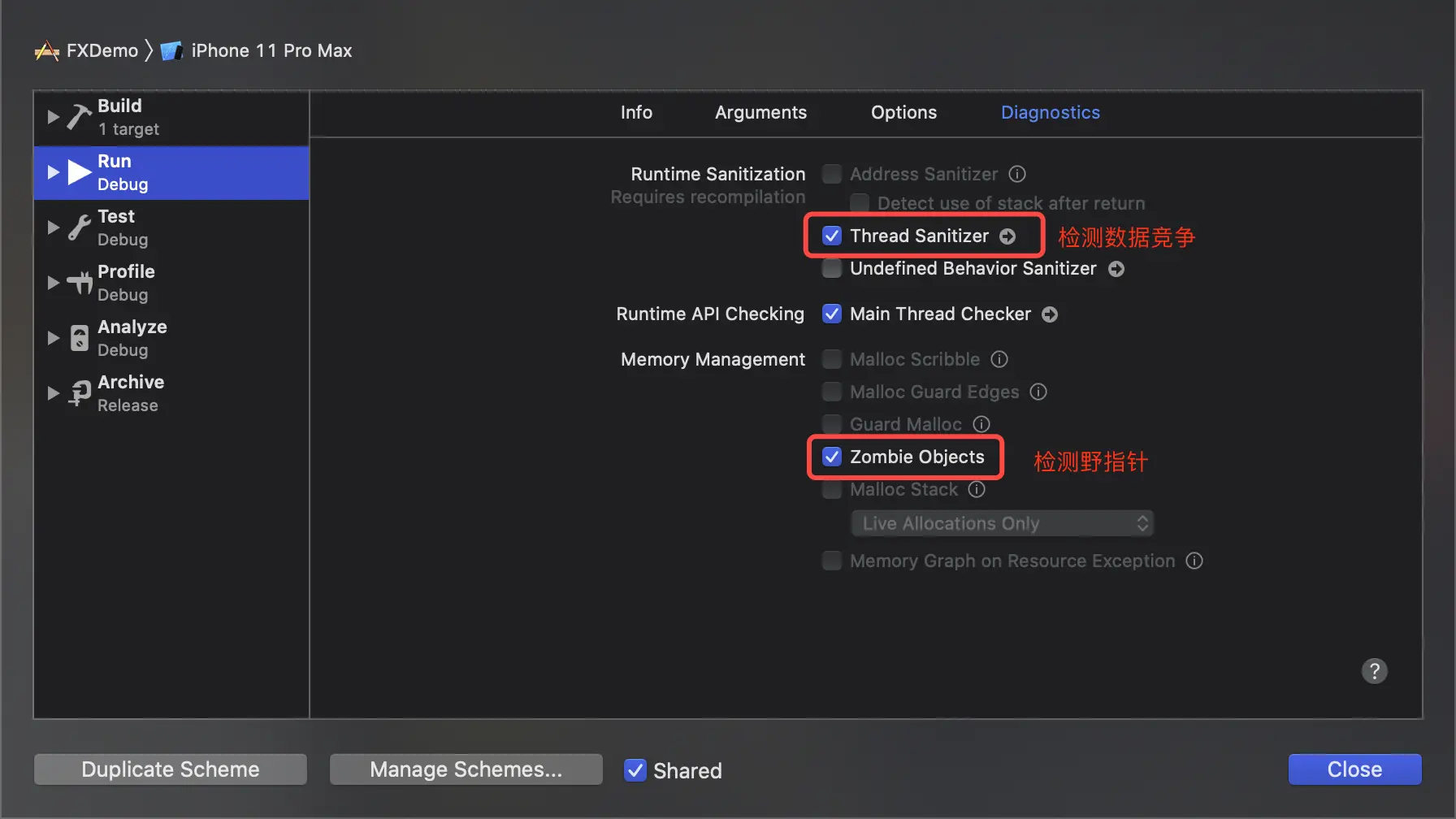Close the scheme editor
This screenshot has width=1456, height=819.
(x=1354, y=769)
